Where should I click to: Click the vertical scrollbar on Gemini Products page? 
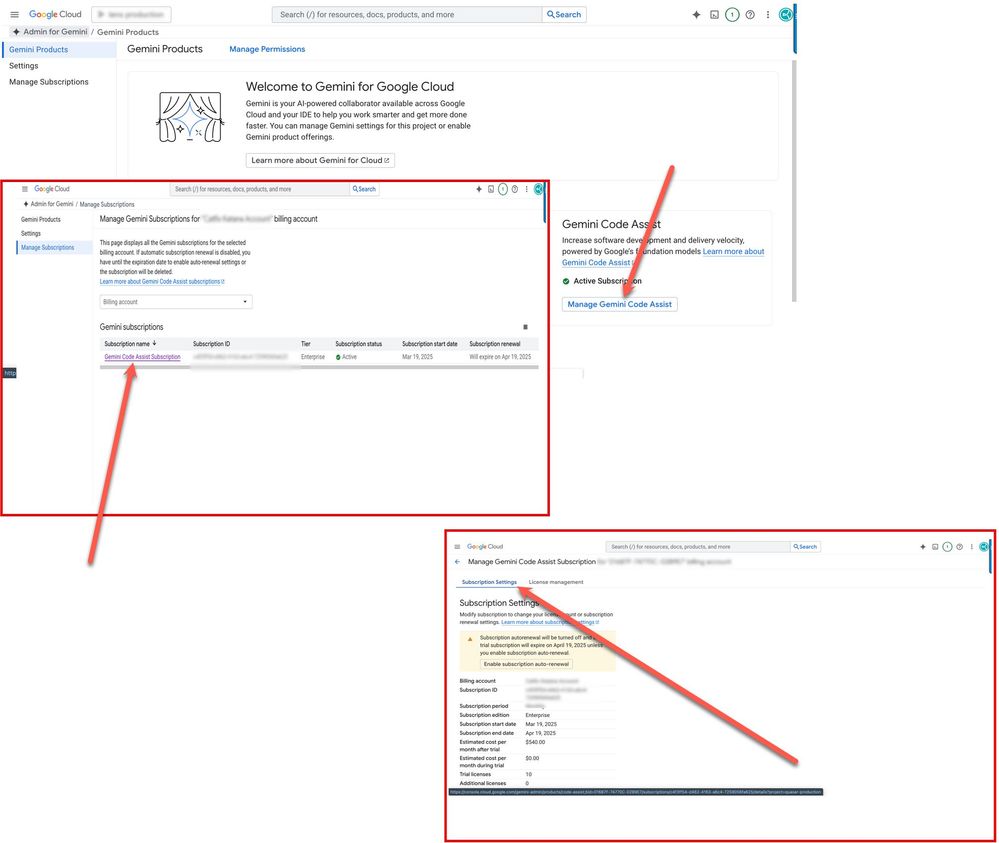pyautogui.click(x=794, y=180)
